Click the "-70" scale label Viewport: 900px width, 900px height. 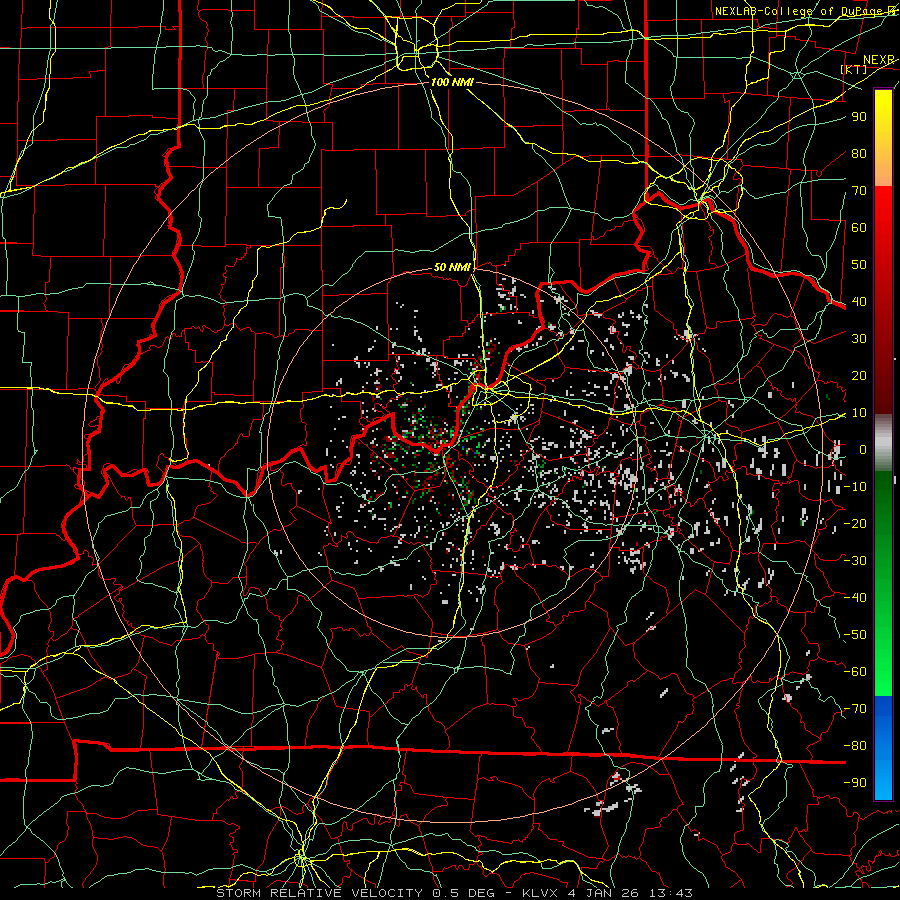point(855,709)
